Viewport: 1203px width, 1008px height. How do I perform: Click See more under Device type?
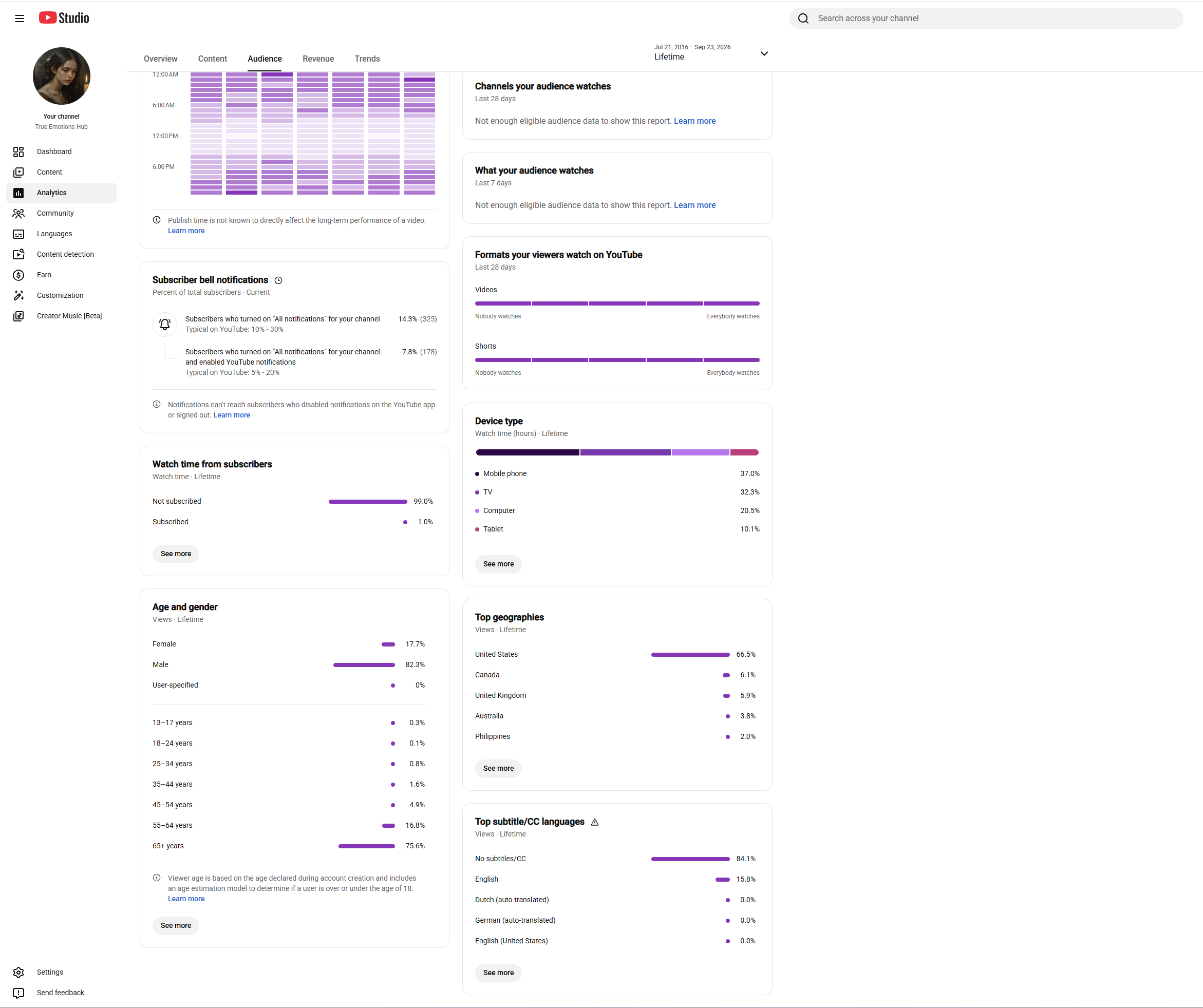click(498, 564)
